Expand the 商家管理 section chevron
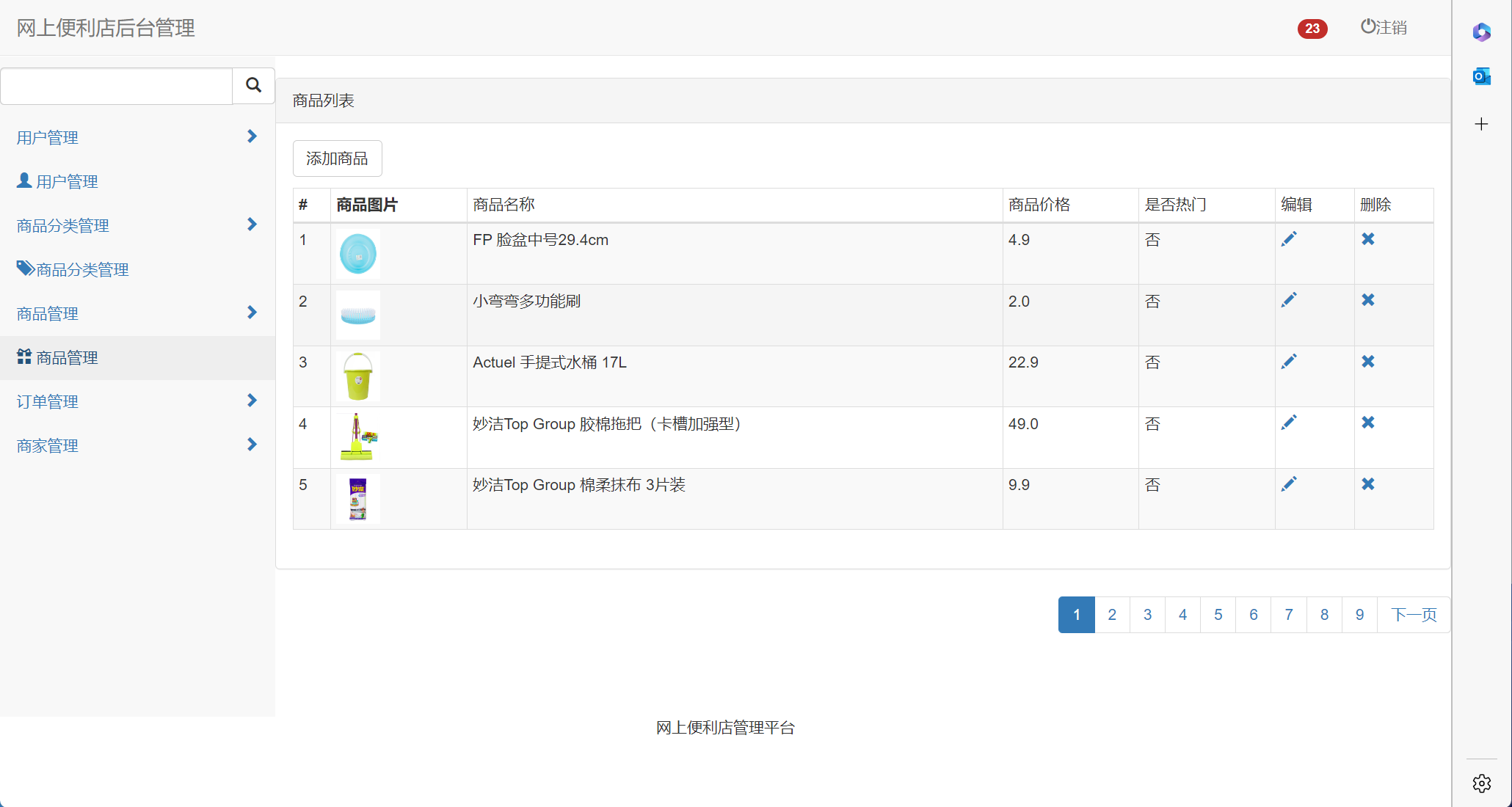1512x807 pixels. click(x=252, y=445)
